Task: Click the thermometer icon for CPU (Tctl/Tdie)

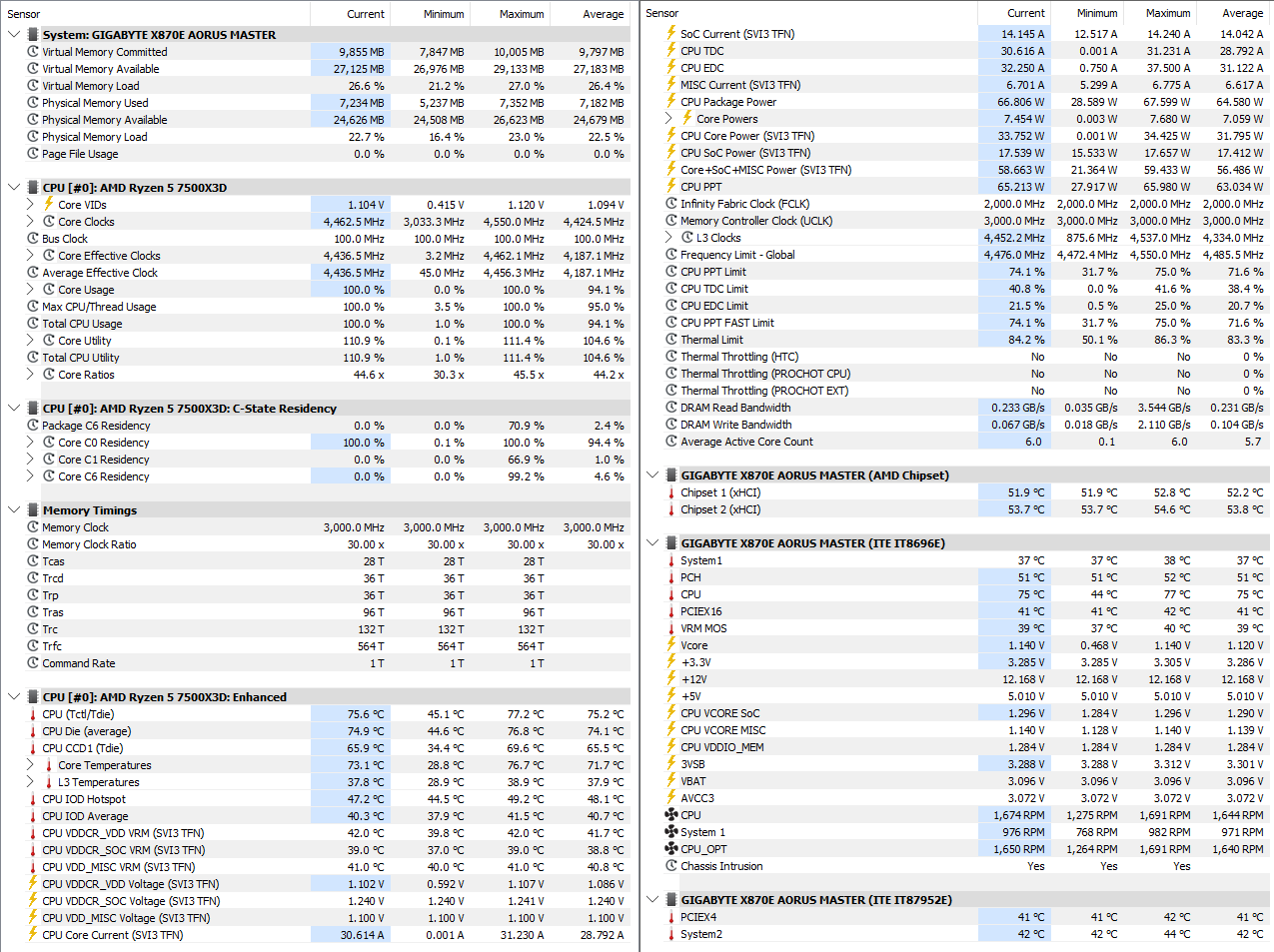Action: (33, 714)
